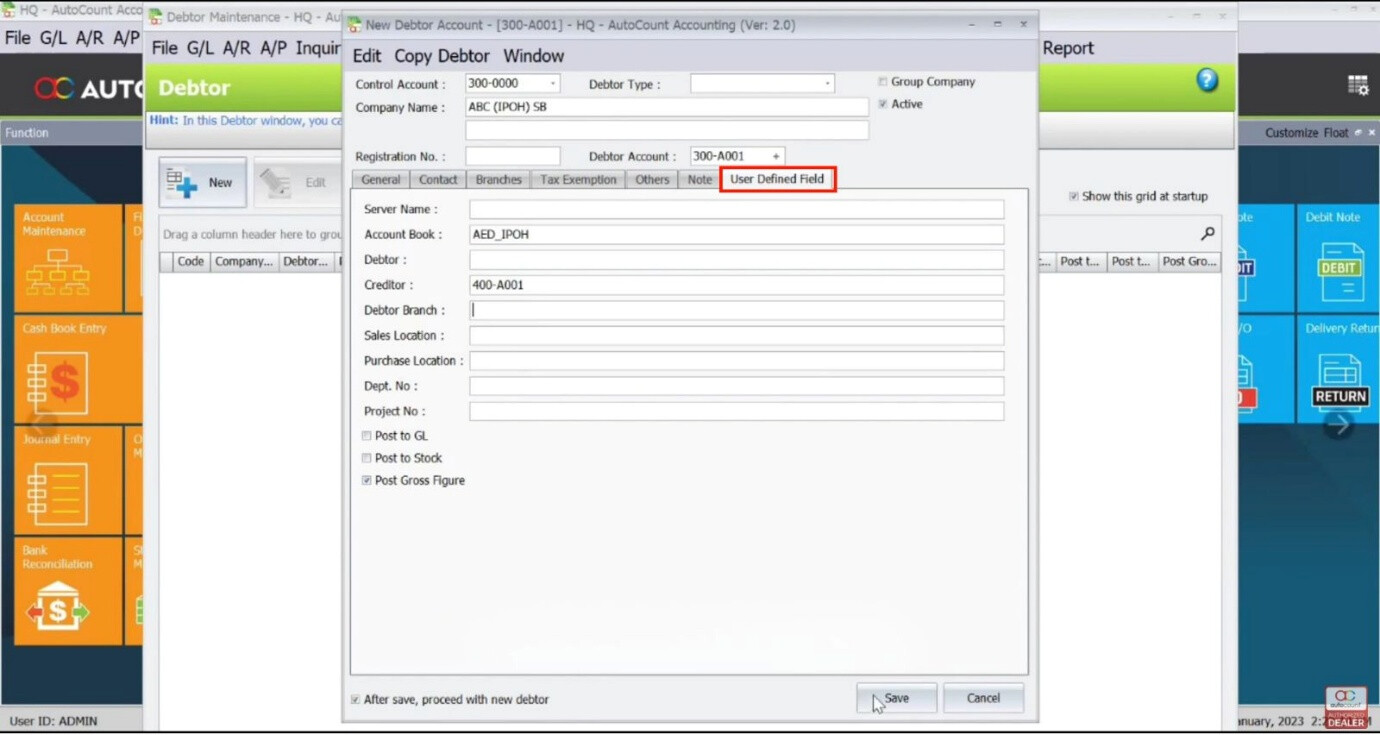
Task: Open the Debtor Type dropdown
Action: pos(827,84)
